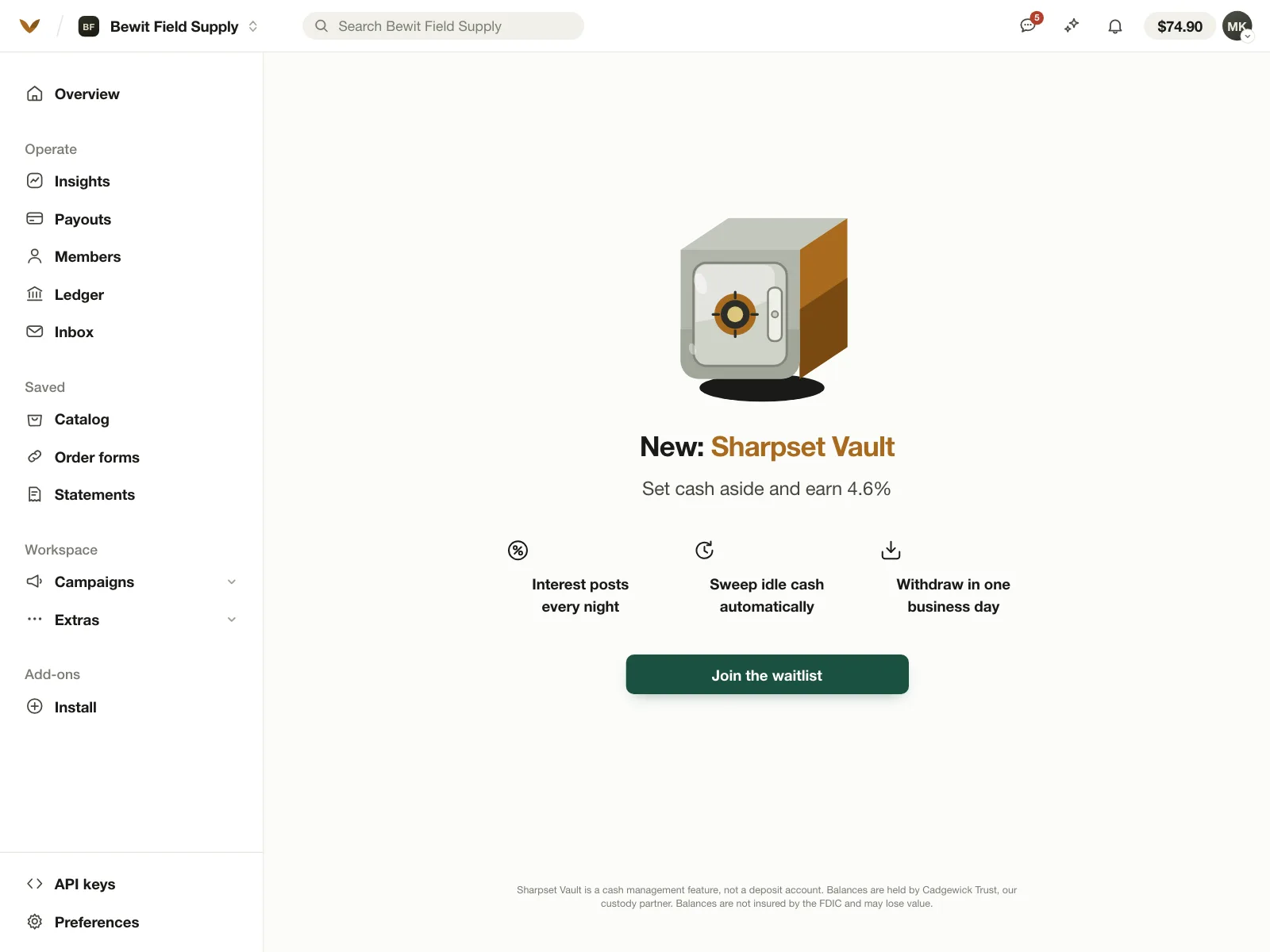Image resolution: width=1270 pixels, height=952 pixels.
Task: Expand the Extras submenu chevron
Action: [x=232, y=620]
